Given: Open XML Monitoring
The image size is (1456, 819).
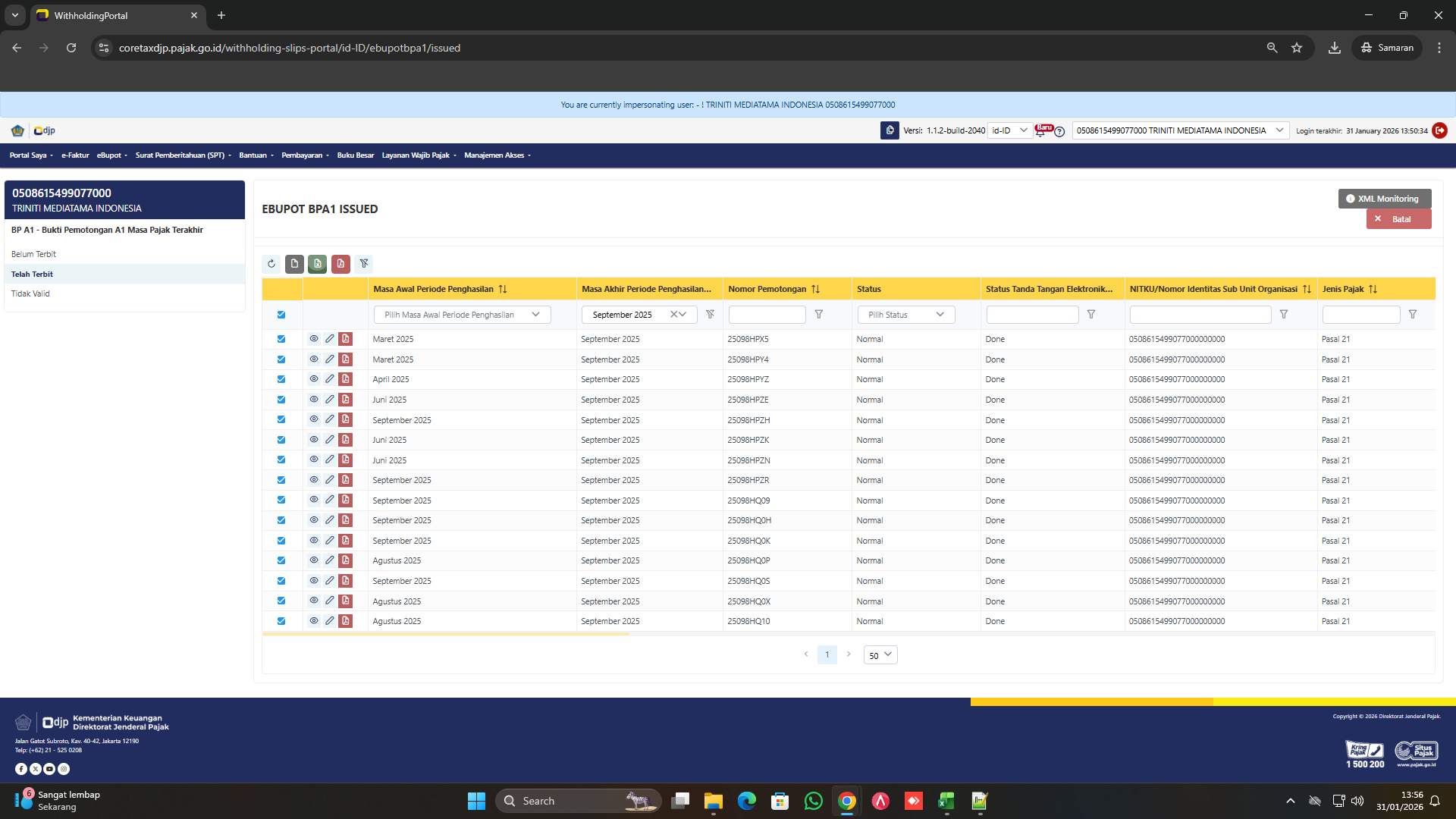Looking at the screenshot, I should tap(1385, 198).
